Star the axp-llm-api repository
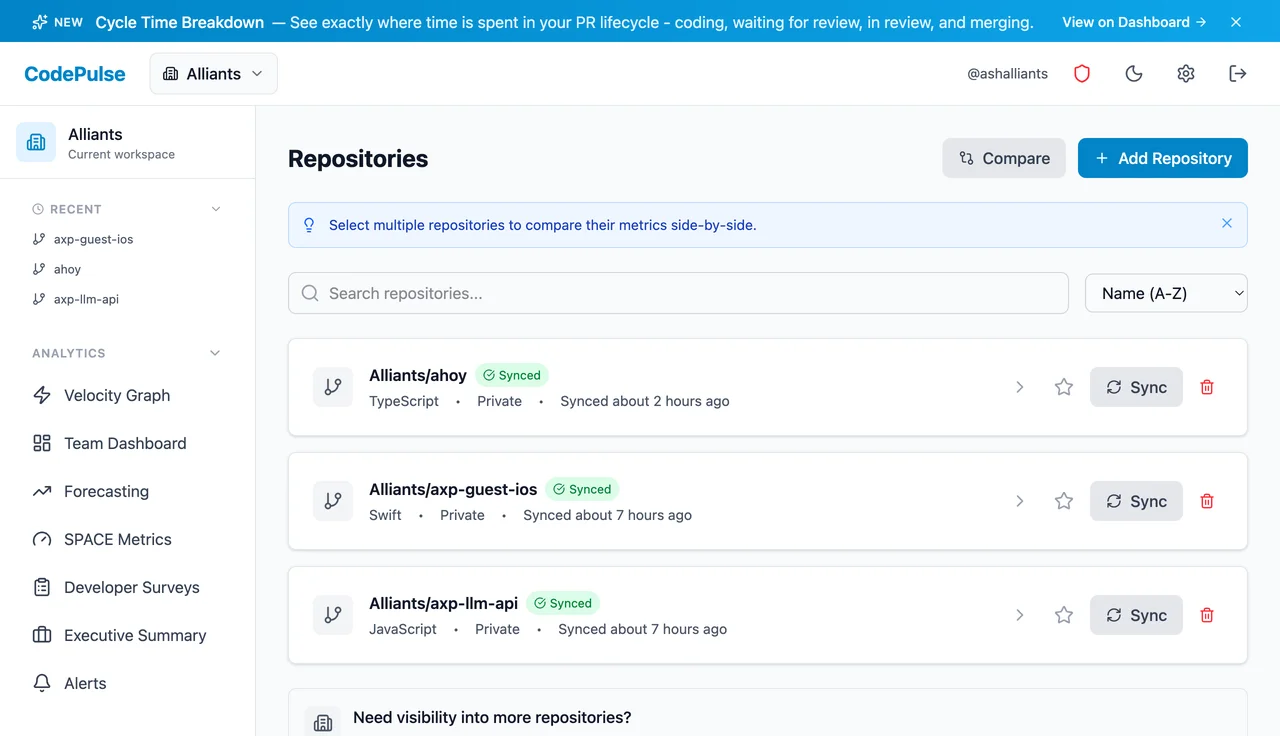This screenshot has height=736, width=1280. tap(1063, 615)
